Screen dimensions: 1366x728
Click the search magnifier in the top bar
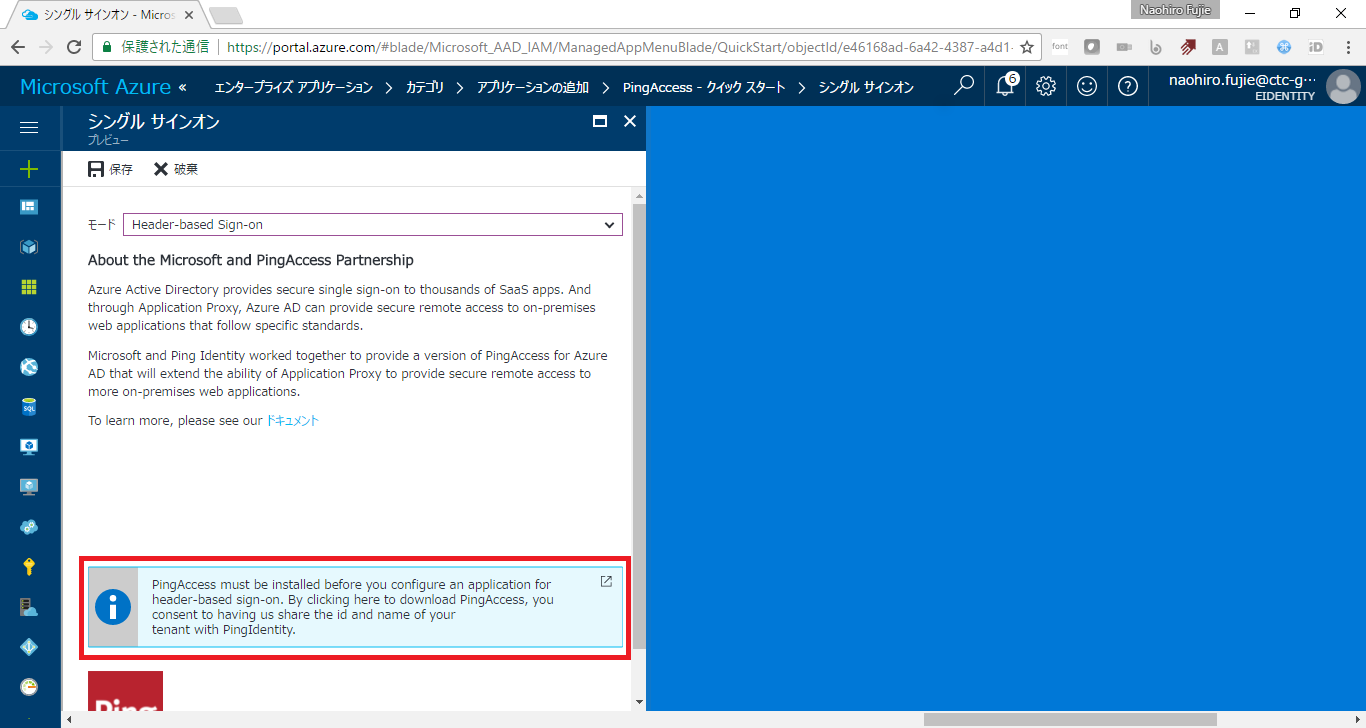pyautogui.click(x=962, y=86)
